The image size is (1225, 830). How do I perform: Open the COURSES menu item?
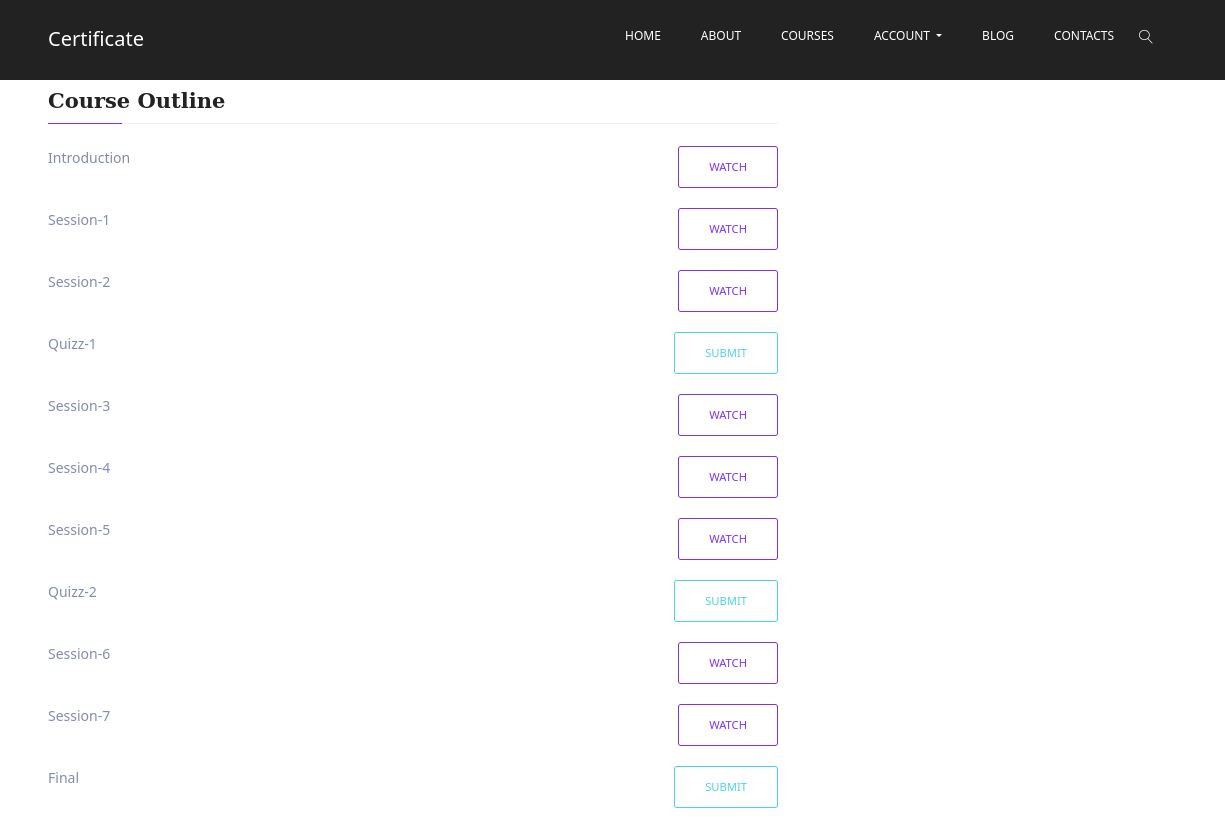coord(807,36)
